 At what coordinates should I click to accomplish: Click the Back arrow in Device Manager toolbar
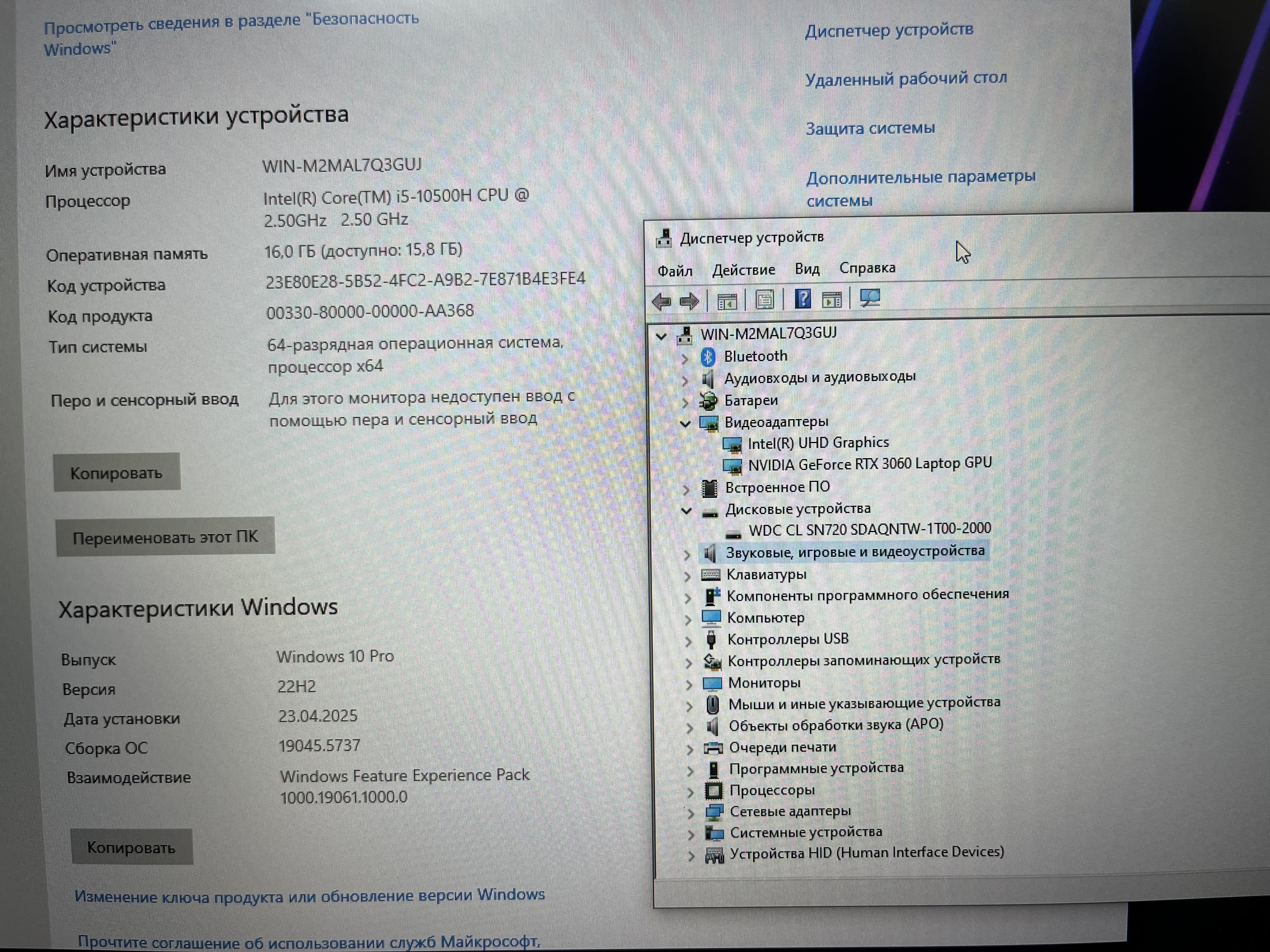click(662, 301)
